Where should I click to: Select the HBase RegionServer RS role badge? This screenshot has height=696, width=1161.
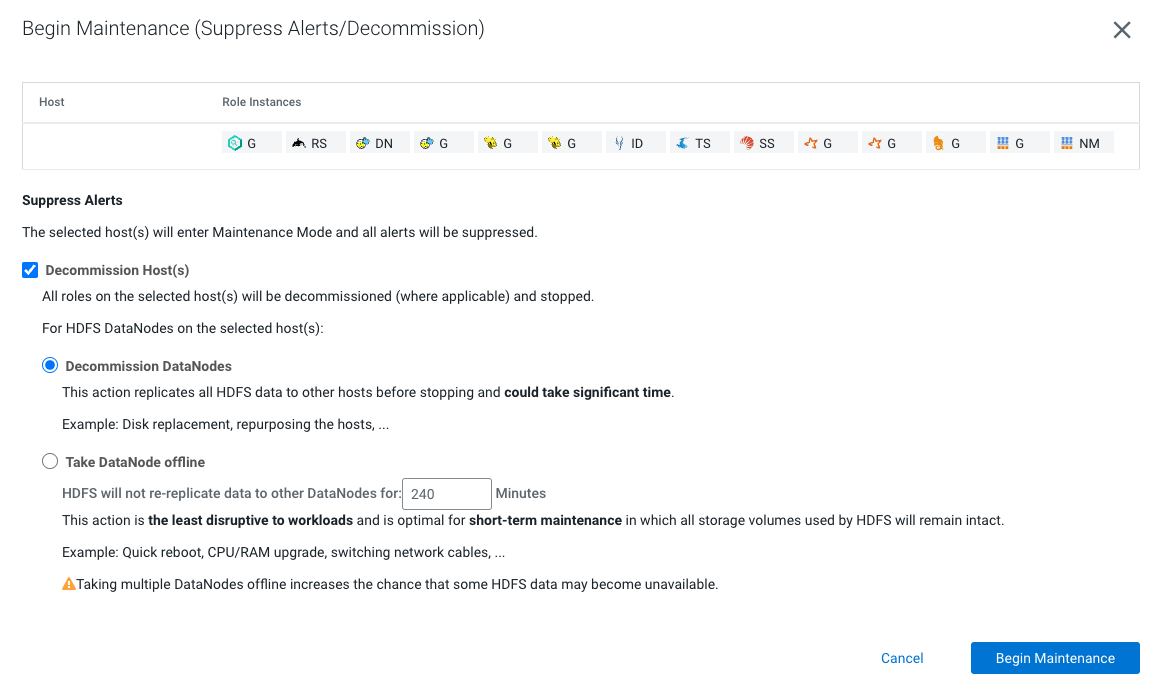(x=315, y=142)
